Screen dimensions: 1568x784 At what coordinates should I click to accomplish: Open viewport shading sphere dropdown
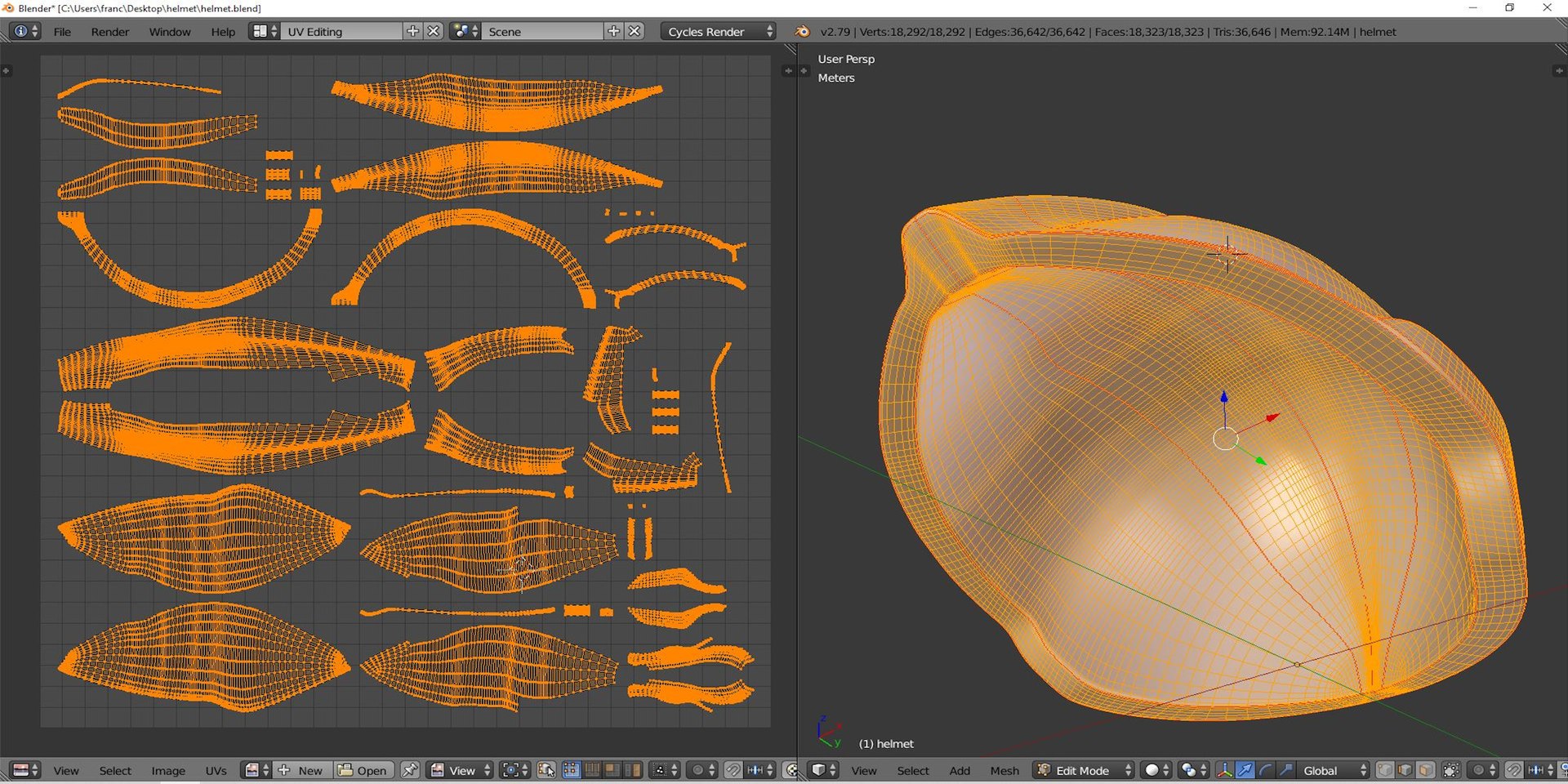1156,770
